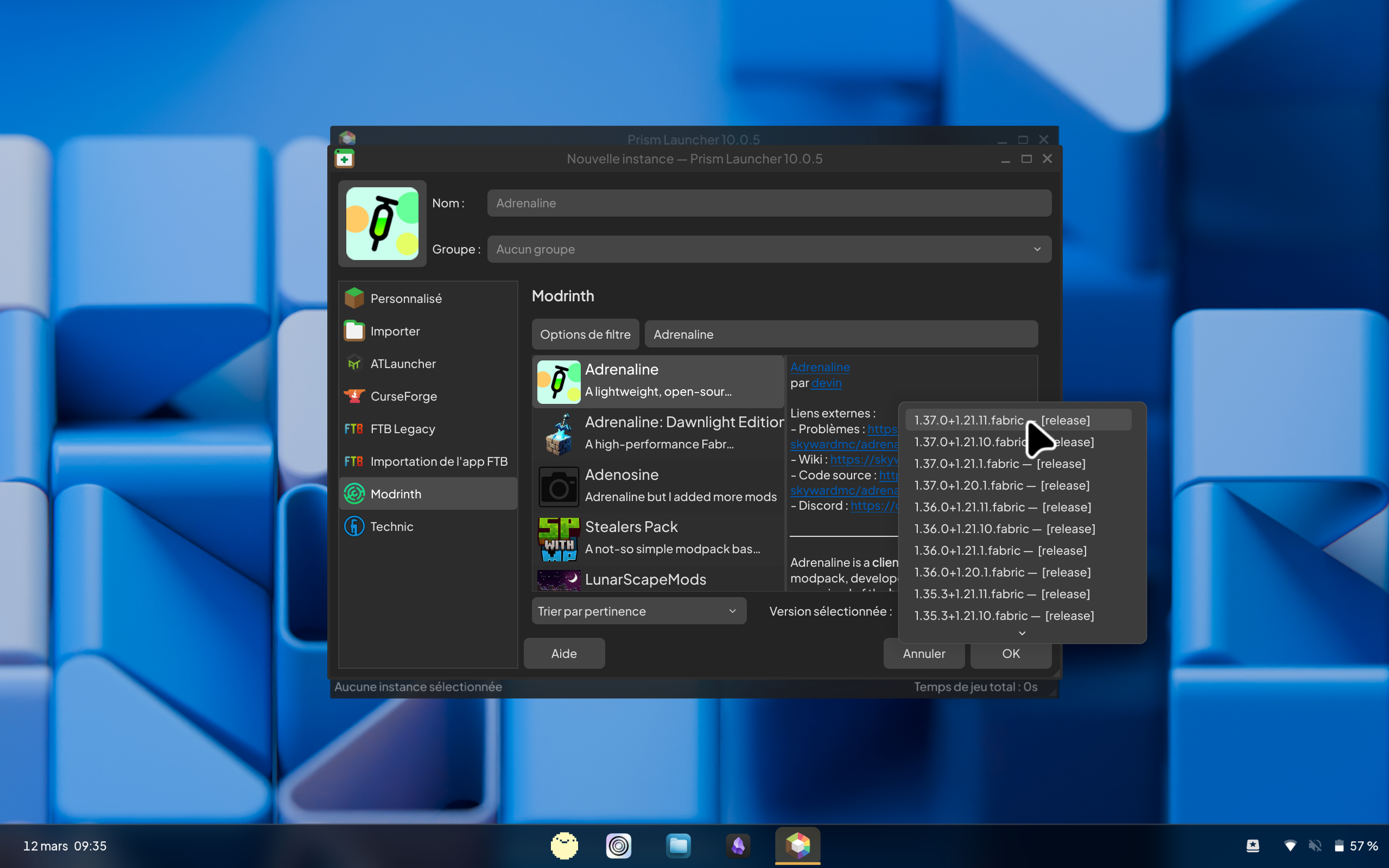Image resolution: width=1389 pixels, height=868 pixels.
Task: Launch the spiral browser icon in taskbar
Action: point(619,845)
